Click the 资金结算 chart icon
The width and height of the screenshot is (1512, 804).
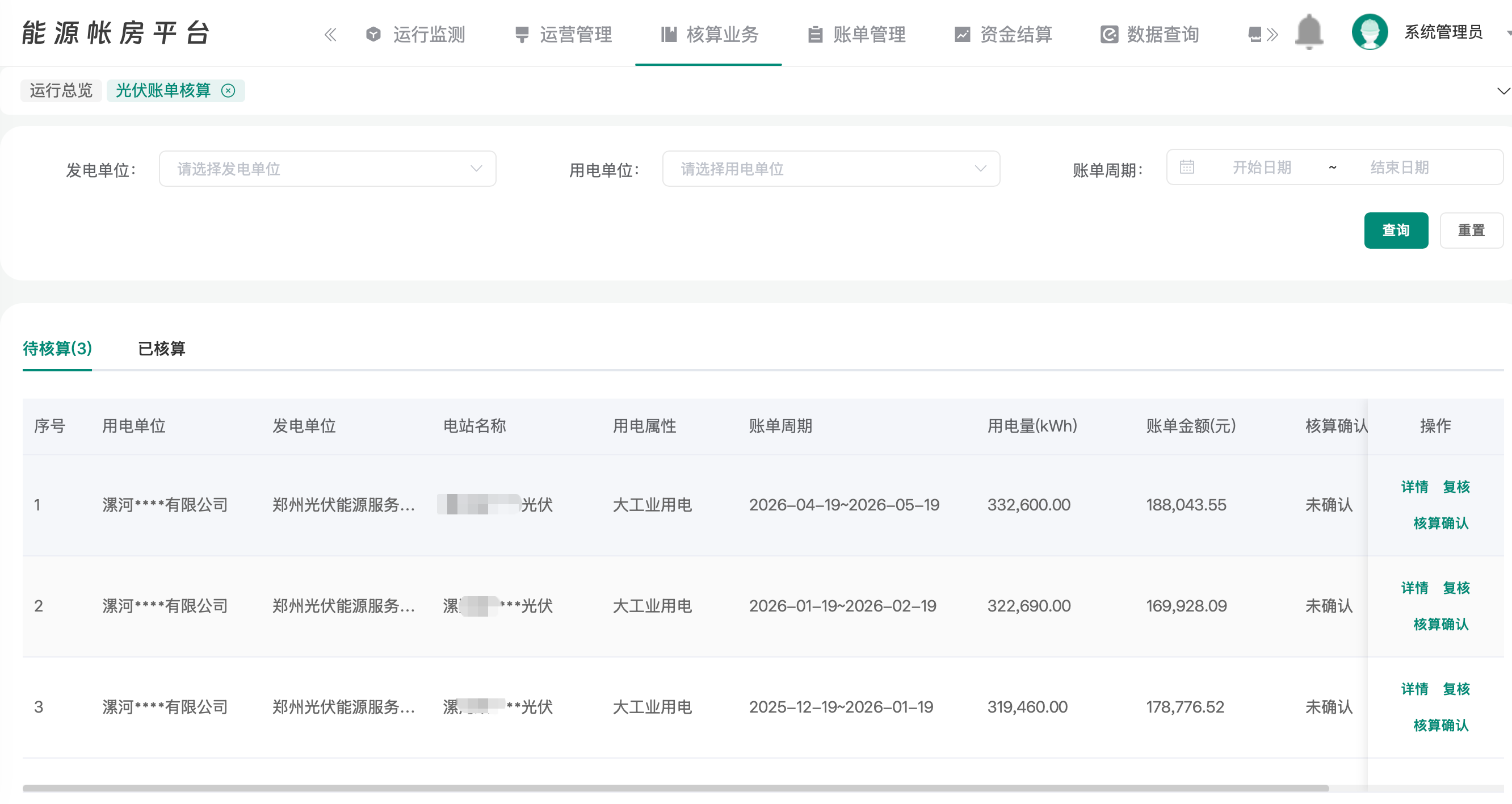[962, 35]
